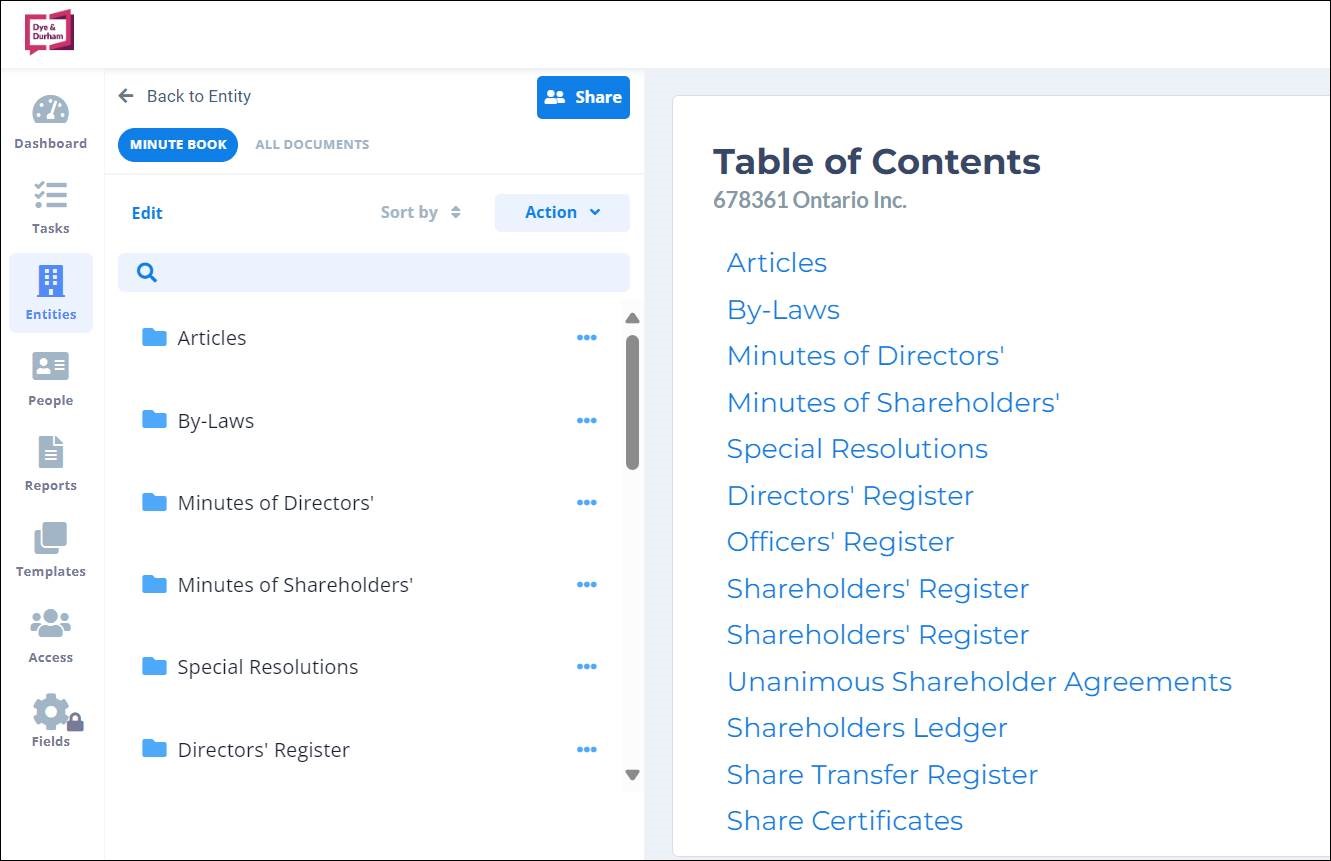Select the People icon

pos(50,378)
